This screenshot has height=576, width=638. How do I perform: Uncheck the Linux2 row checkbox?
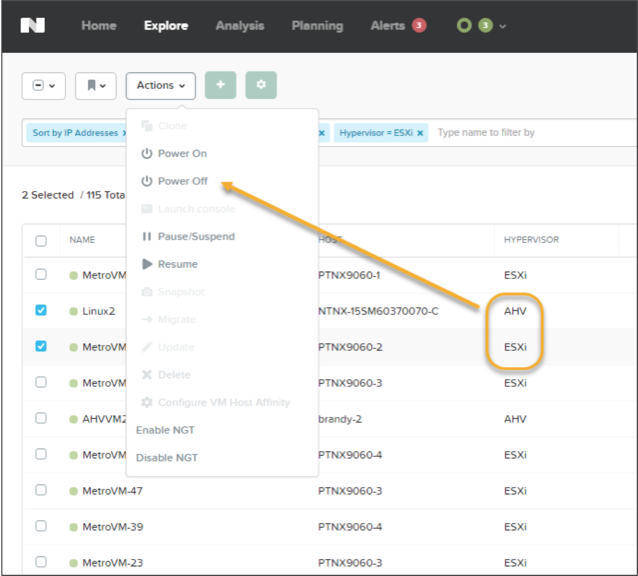(x=41, y=310)
